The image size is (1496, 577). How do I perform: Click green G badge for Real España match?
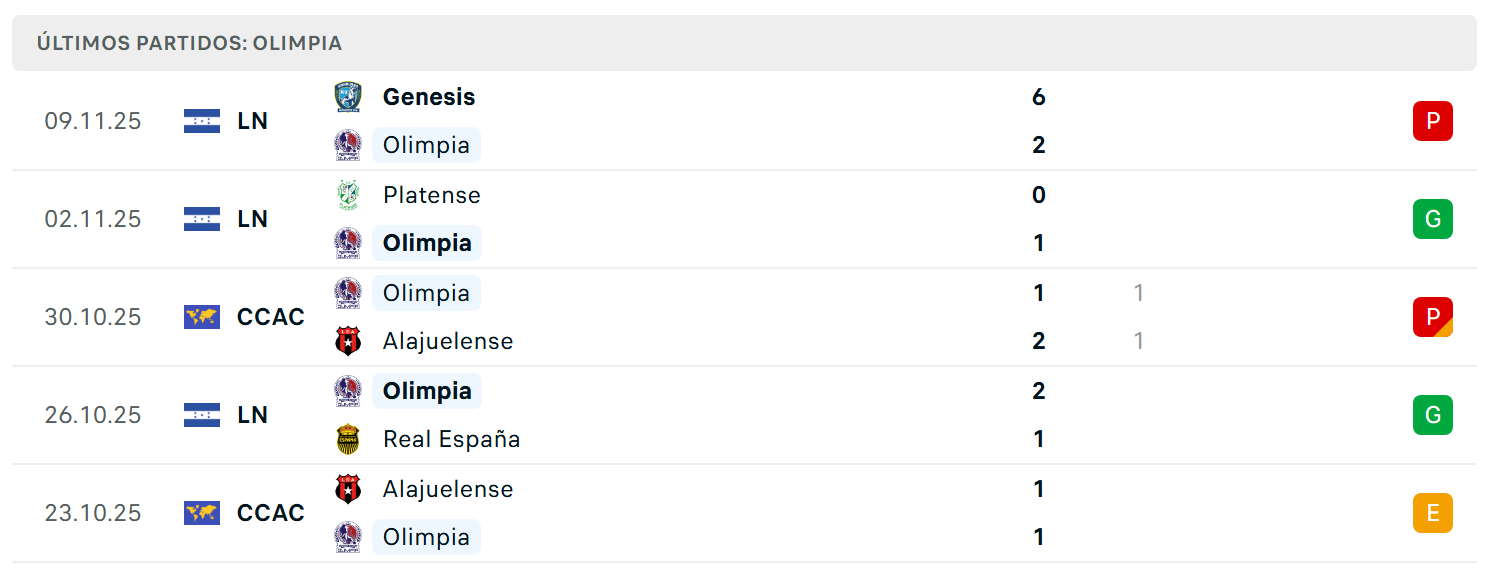(1432, 415)
